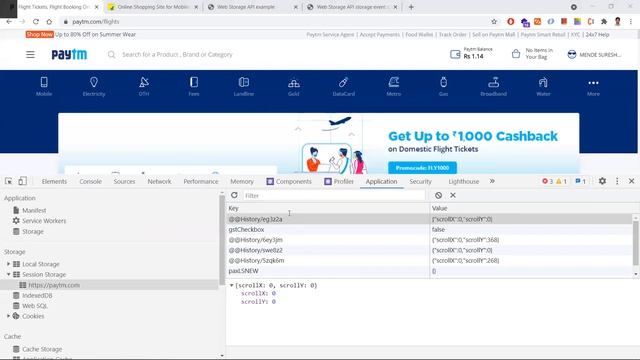The image size is (640, 360).
Task: Switch to the Console tab
Action: click(x=91, y=181)
